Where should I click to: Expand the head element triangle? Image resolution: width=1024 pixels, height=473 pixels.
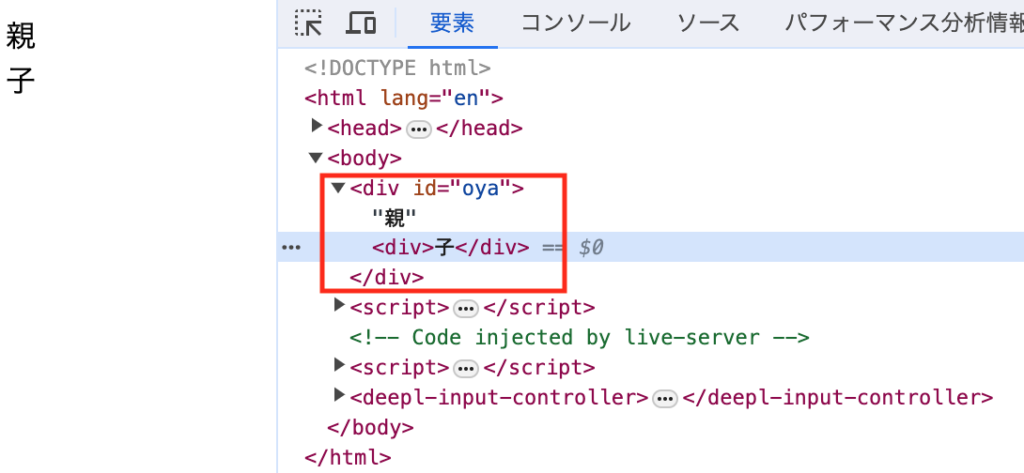317,126
